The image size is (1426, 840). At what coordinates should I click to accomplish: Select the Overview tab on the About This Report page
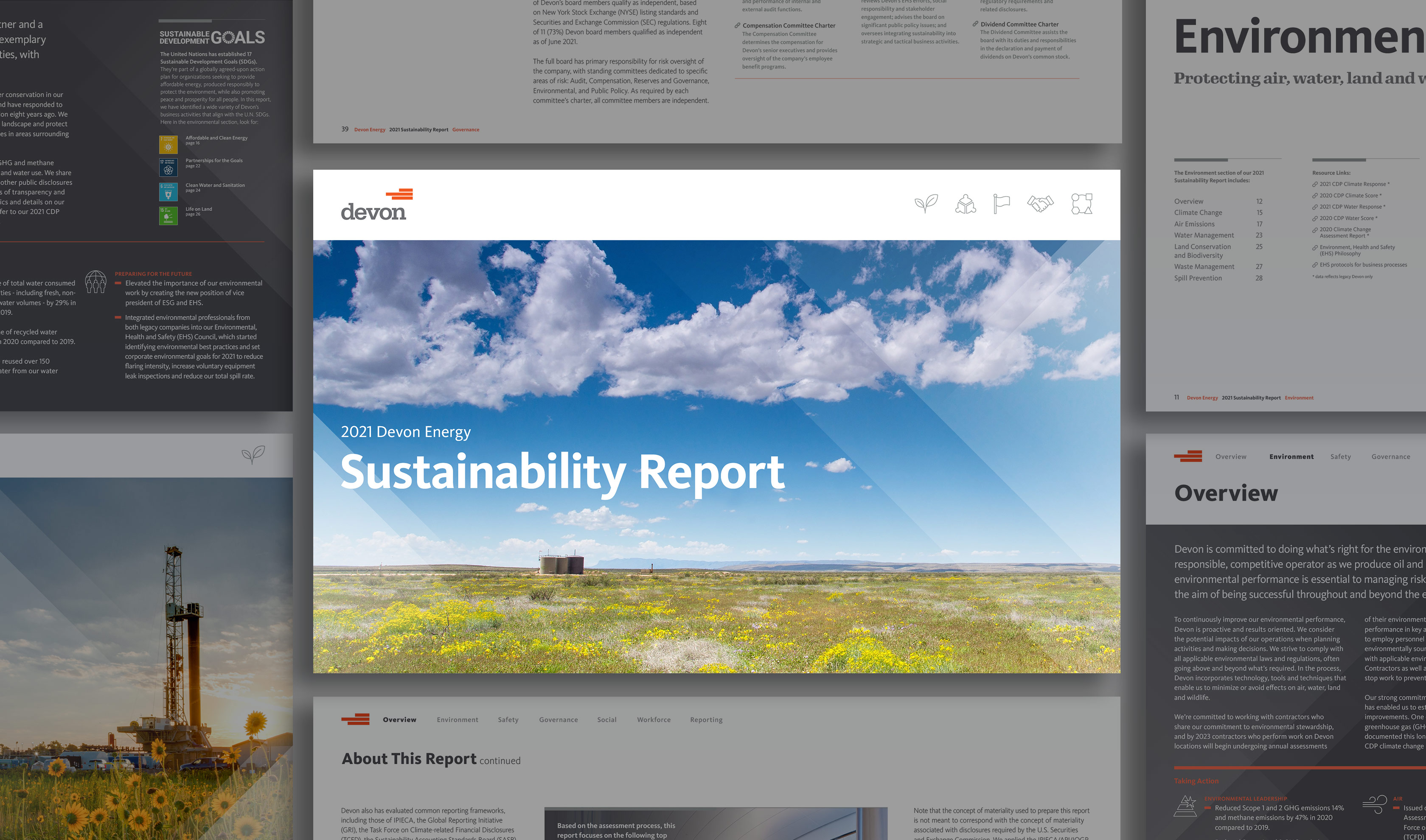[x=399, y=720]
